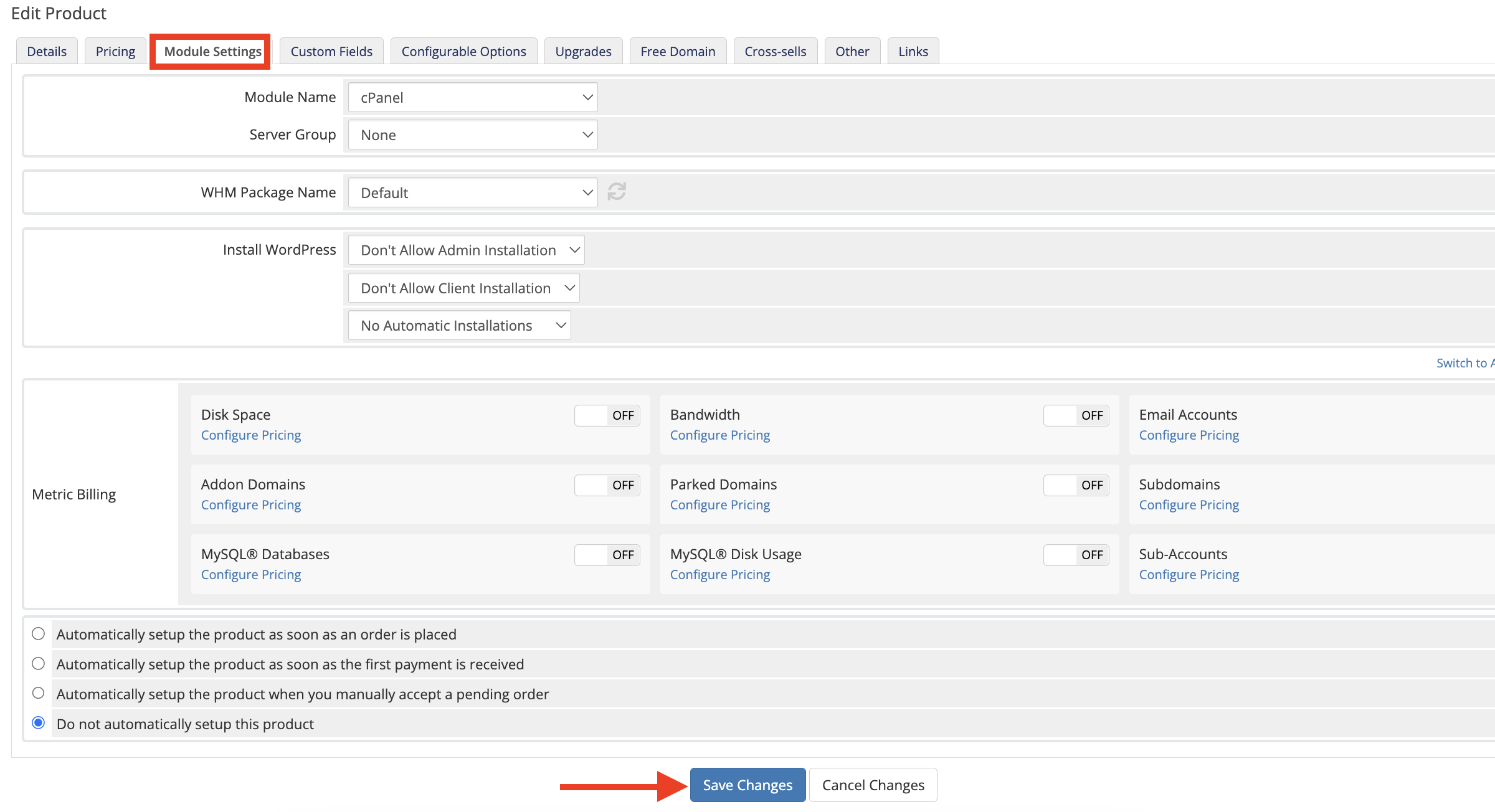Image resolution: width=1495 pixels, height=812 pixels.
Task: Click the Save Changes button
Action: pos(747,785)
